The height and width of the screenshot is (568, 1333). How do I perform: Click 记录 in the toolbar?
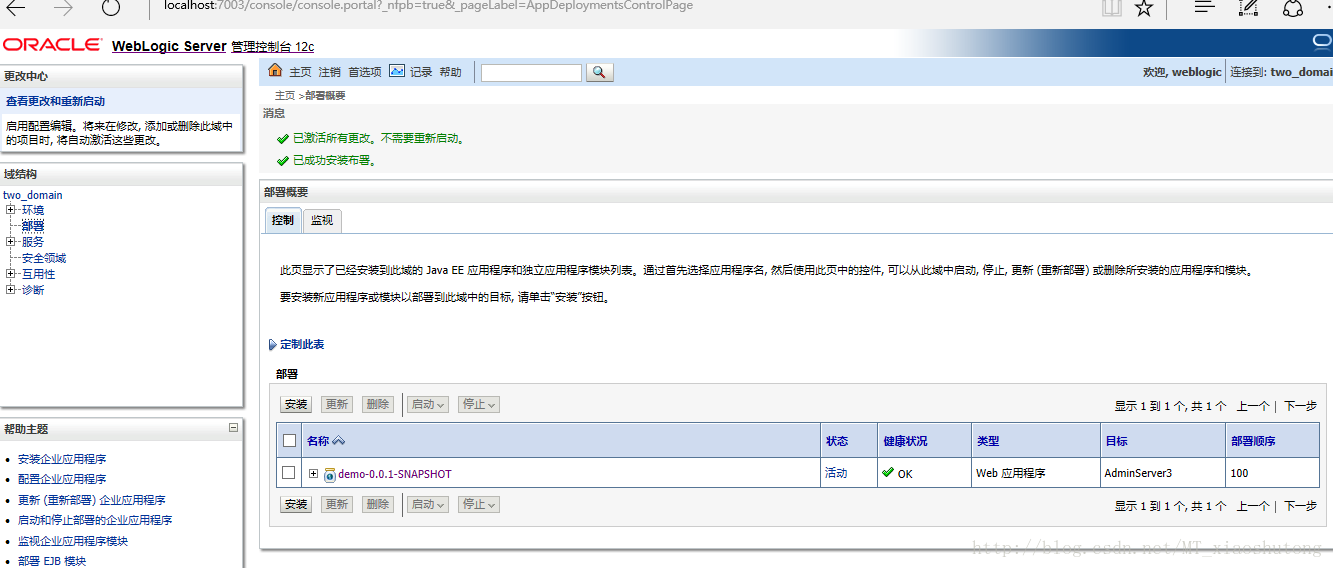pyautogui.click(x=421, y=72)
